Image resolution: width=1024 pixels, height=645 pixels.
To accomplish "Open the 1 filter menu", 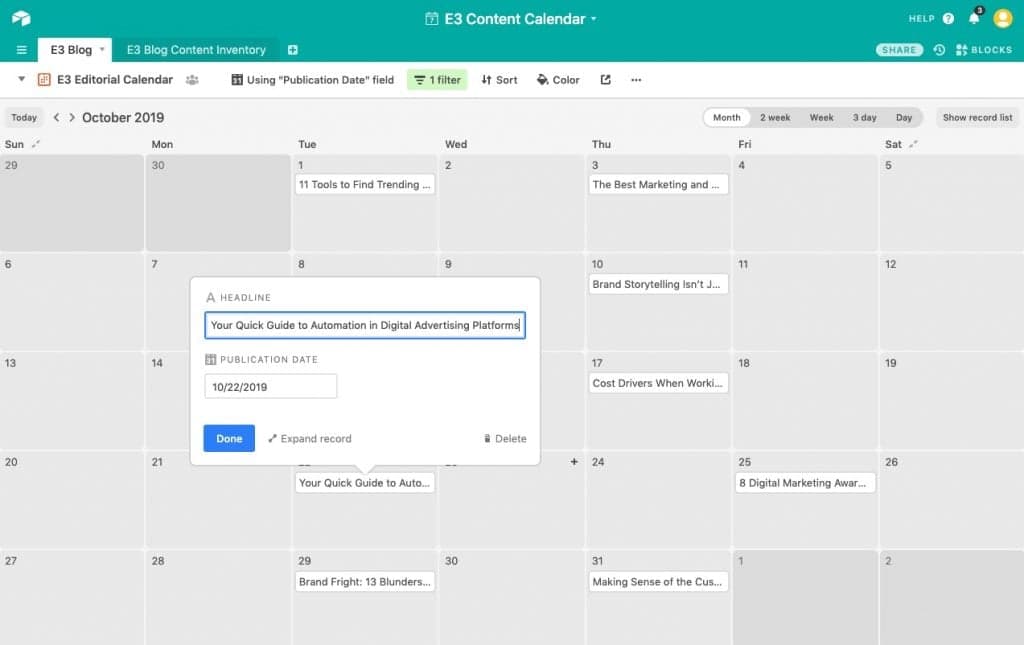I will click(438, 80).
